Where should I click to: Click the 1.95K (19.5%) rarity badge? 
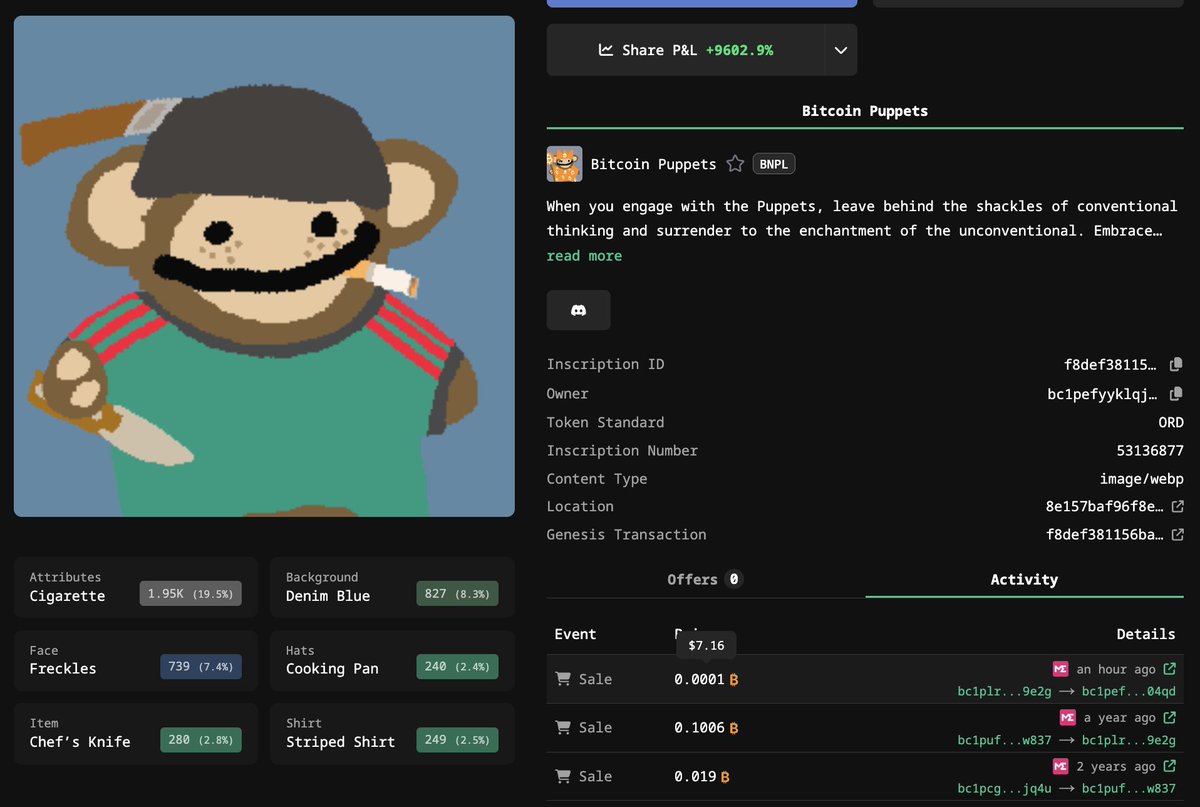(x=191, y=594)
